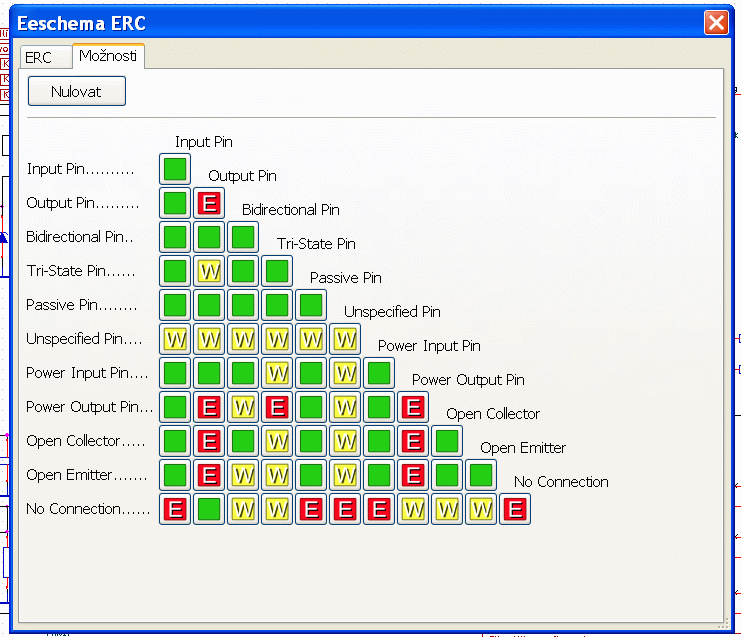Toggle Open Collector row, Power Output error cell
The height and width of the screenshot is (637, 741).
[413, 441]
